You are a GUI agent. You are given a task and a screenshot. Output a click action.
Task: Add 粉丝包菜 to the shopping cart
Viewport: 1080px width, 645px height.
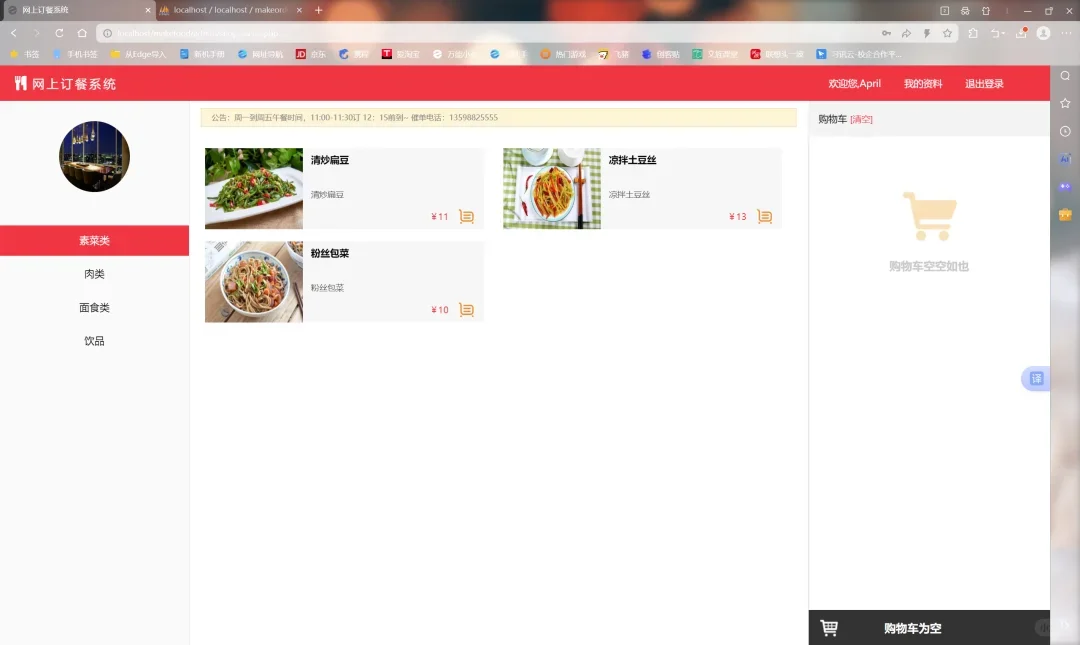[x=466, y=309]
